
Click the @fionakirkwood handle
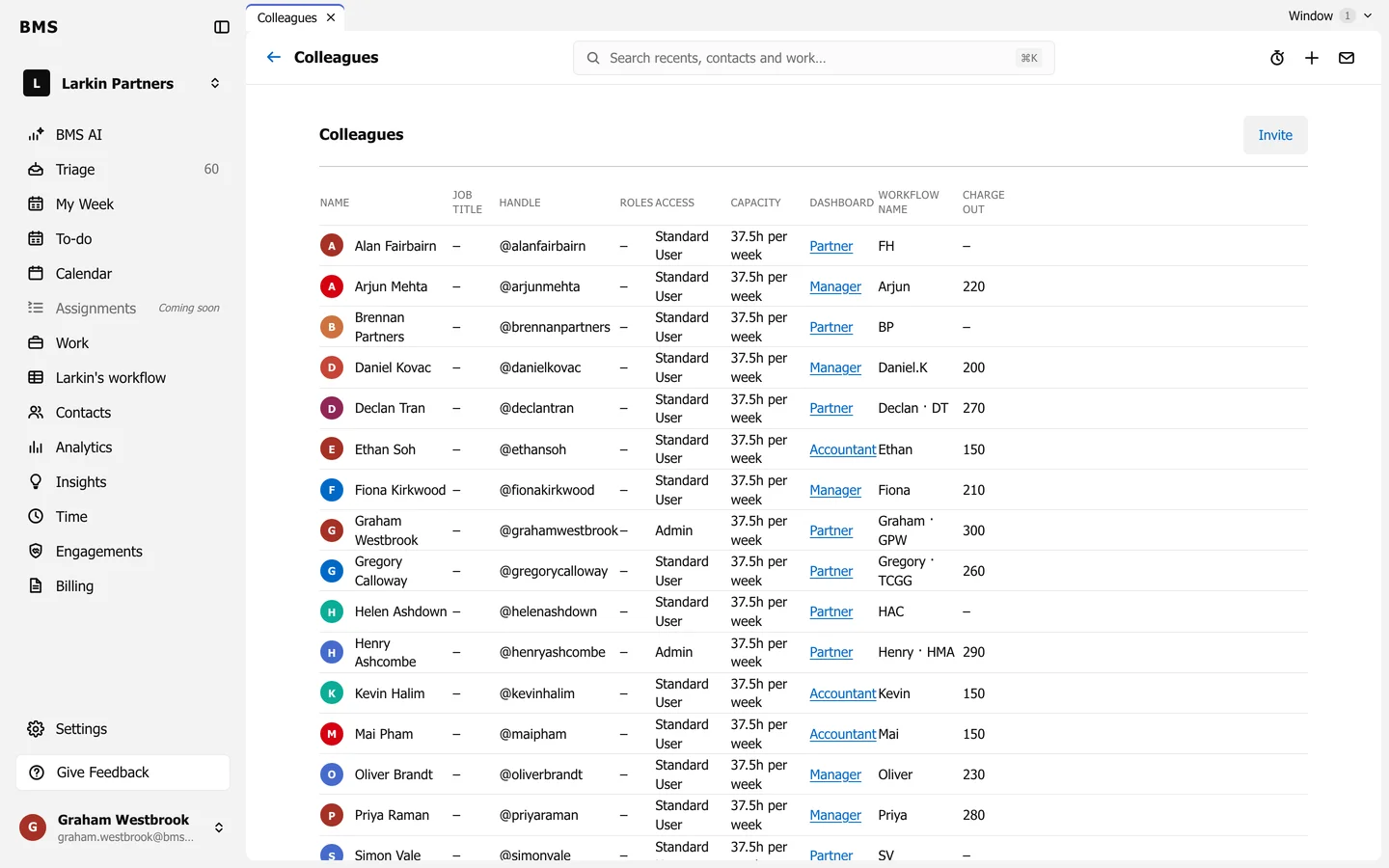(547, 490)
